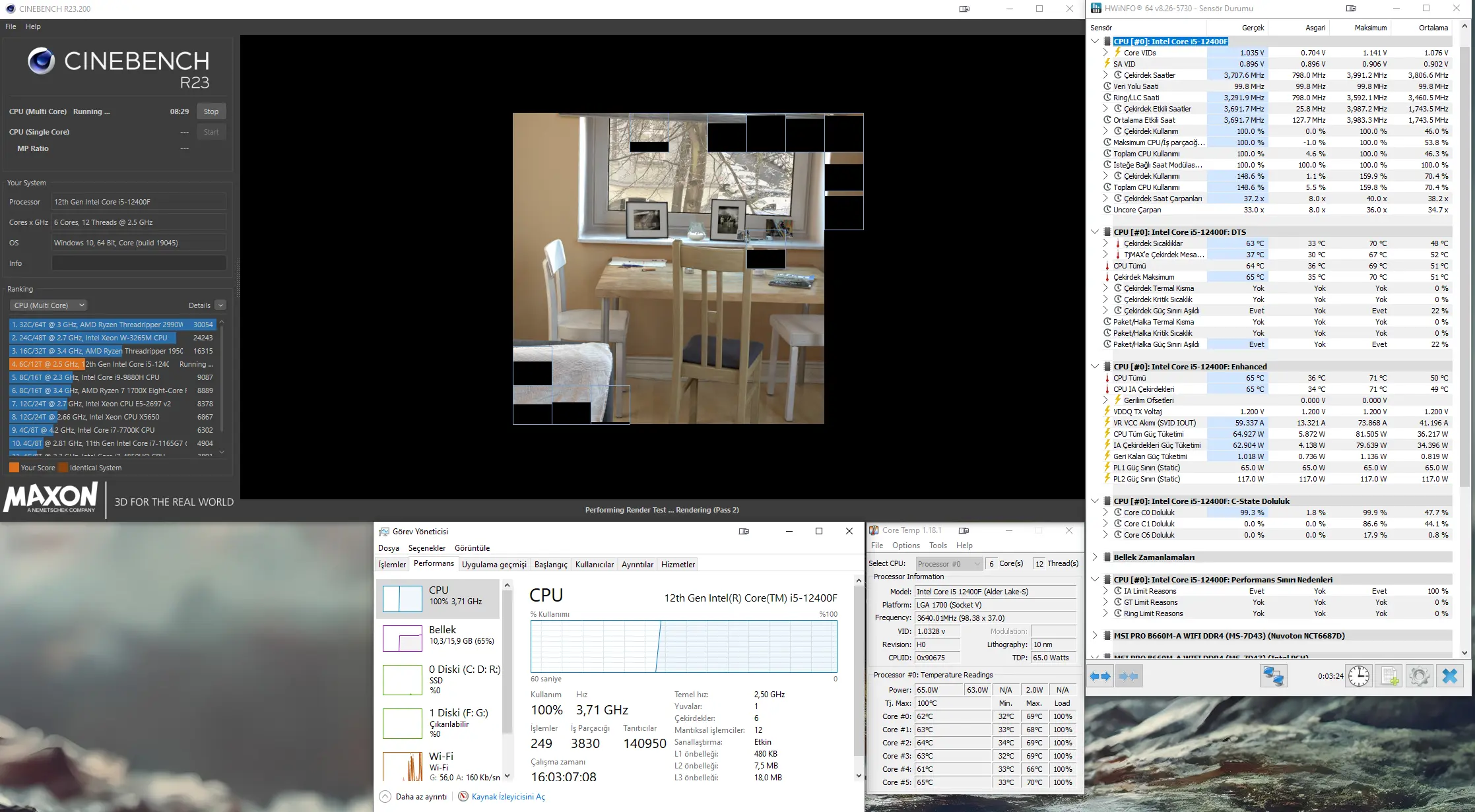The height and width of the screenshot is (812, 1475).
Task: Select ranking row AMD Ryzen Threadripper 2990W
Action: [112, 325]
